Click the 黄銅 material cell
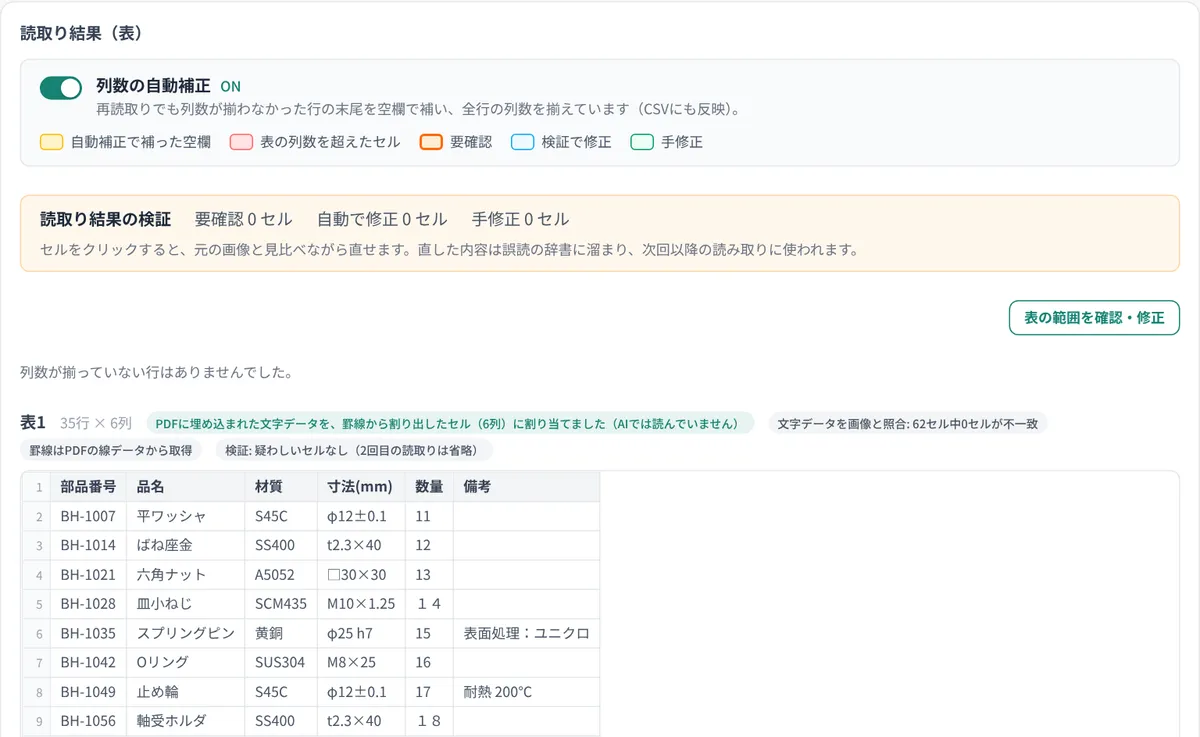 pyautogui.click(x=280, y=633)
